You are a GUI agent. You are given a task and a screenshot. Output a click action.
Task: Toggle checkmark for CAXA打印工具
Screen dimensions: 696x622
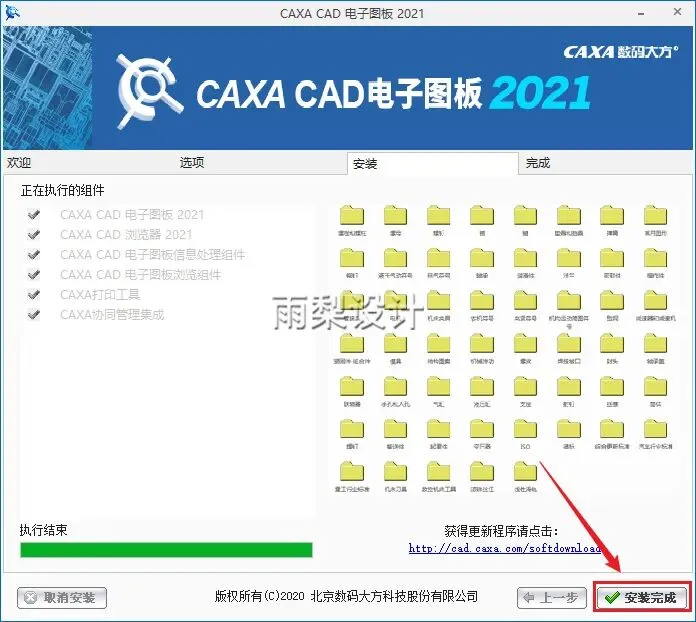pos(34,294)
